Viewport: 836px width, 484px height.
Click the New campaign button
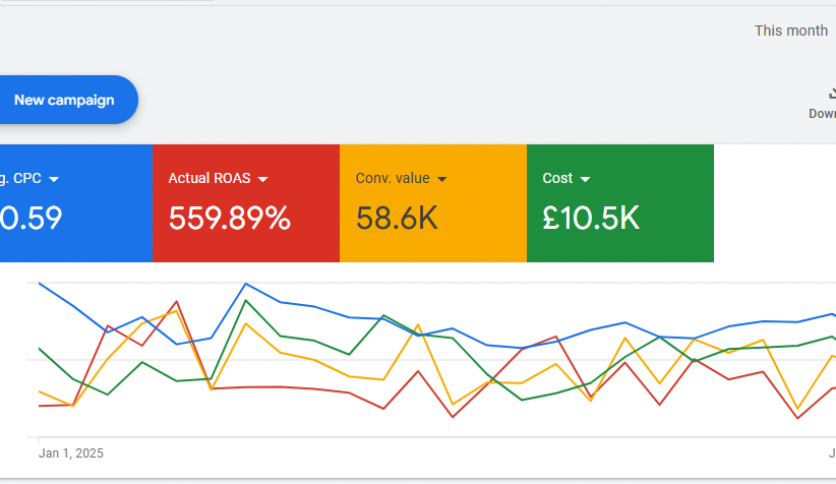(x=64, y=100)
